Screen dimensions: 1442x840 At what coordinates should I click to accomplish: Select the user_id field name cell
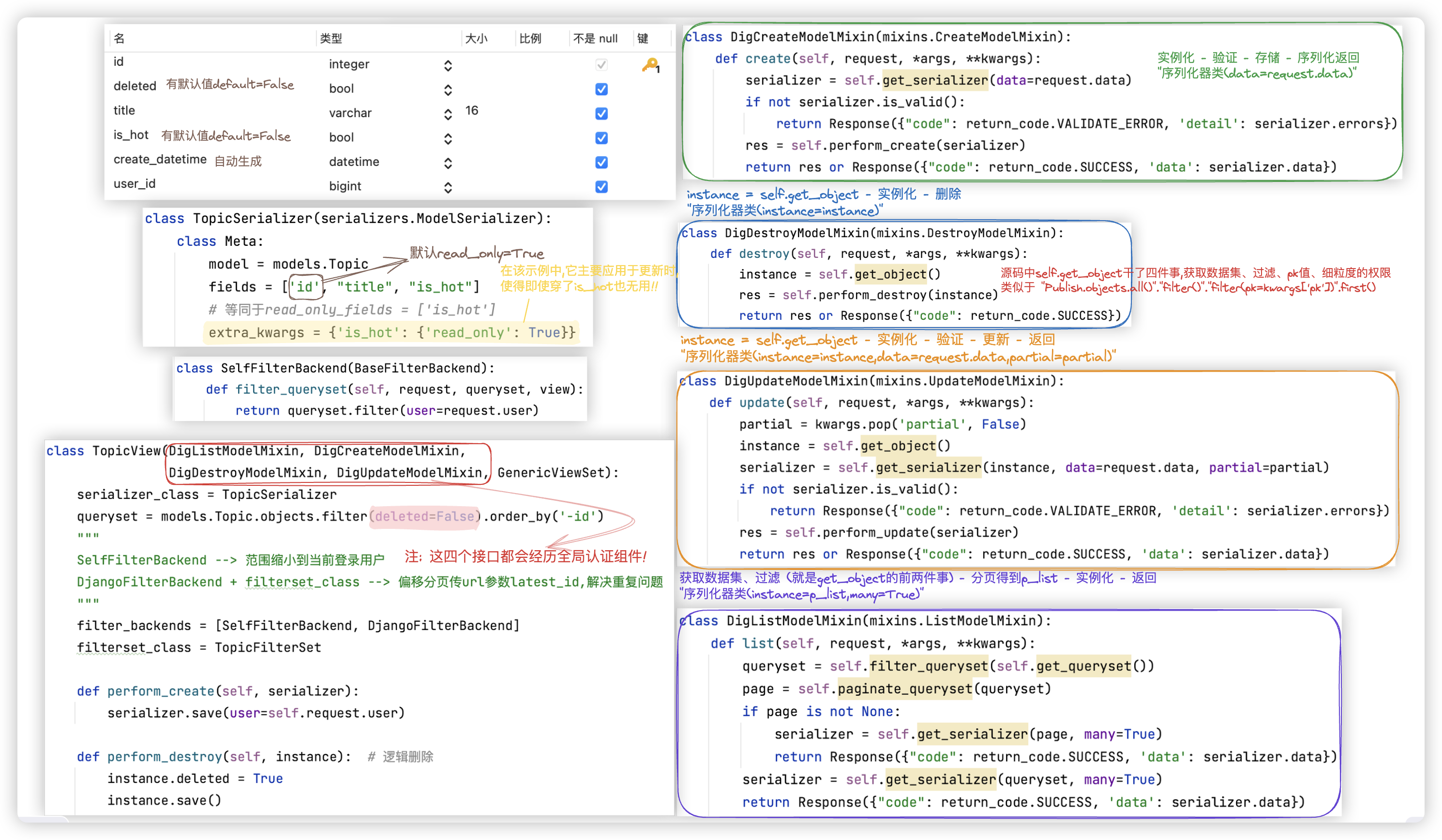tap(135, 184)
